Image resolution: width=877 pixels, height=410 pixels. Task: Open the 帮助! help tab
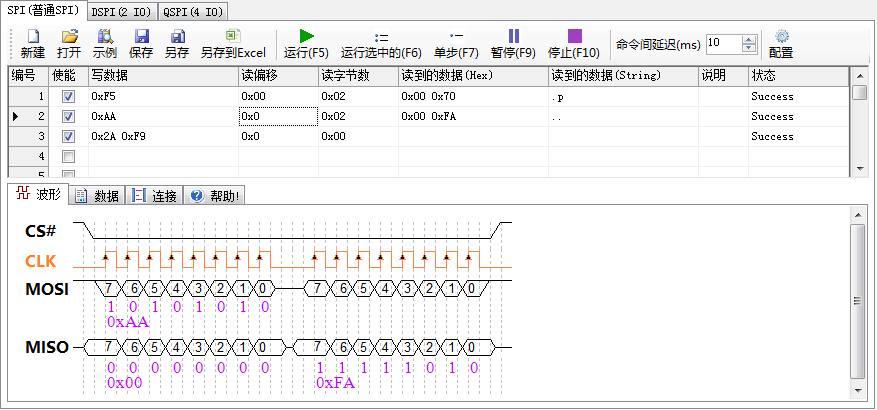[215, 196]
